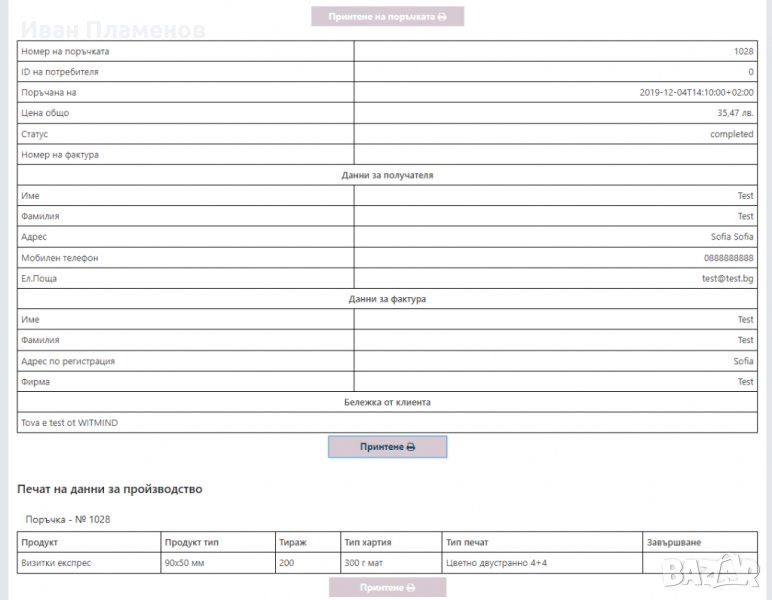This screenshot has width=772, height=600.
Task: Click the 'Тираж' column header
Action: (x=293, y=542)
